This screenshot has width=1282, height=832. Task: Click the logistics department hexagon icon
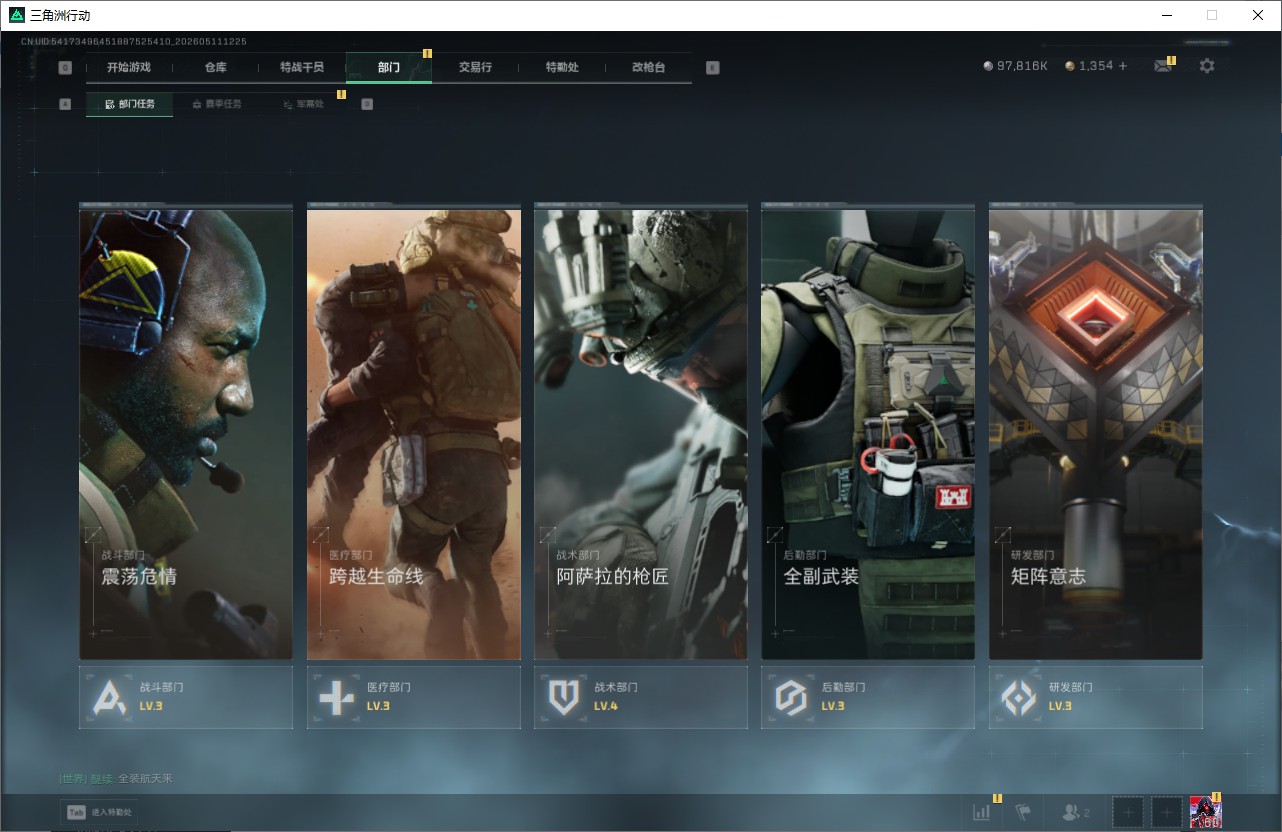pos(791,697)
